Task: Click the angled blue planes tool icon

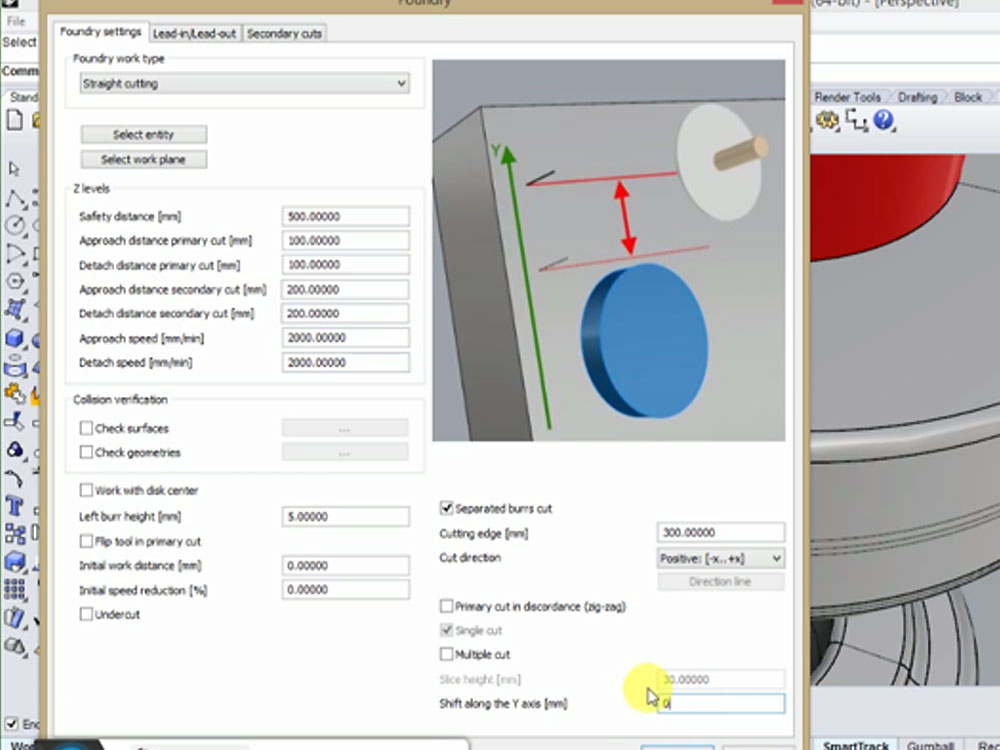Action: [15, 617]
